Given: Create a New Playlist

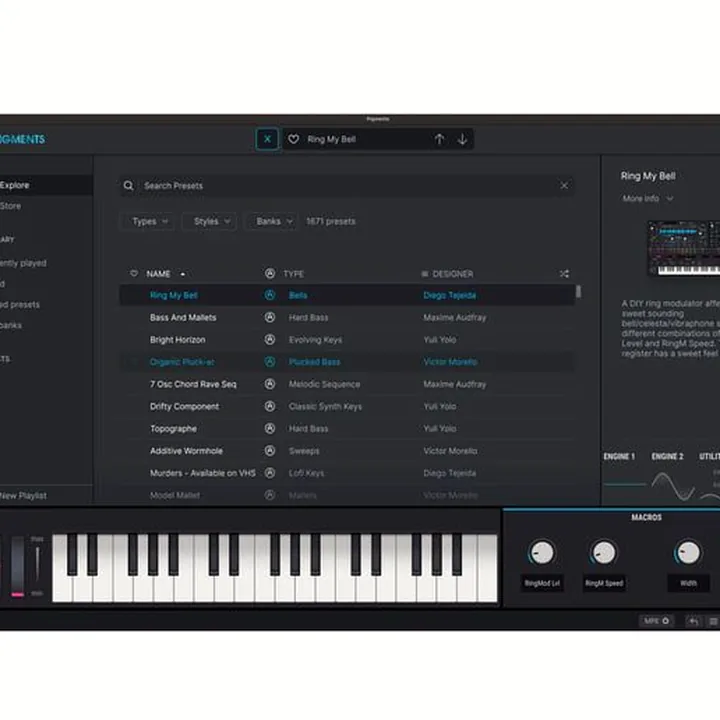Looking at the screenshot, I should point(23,495).
